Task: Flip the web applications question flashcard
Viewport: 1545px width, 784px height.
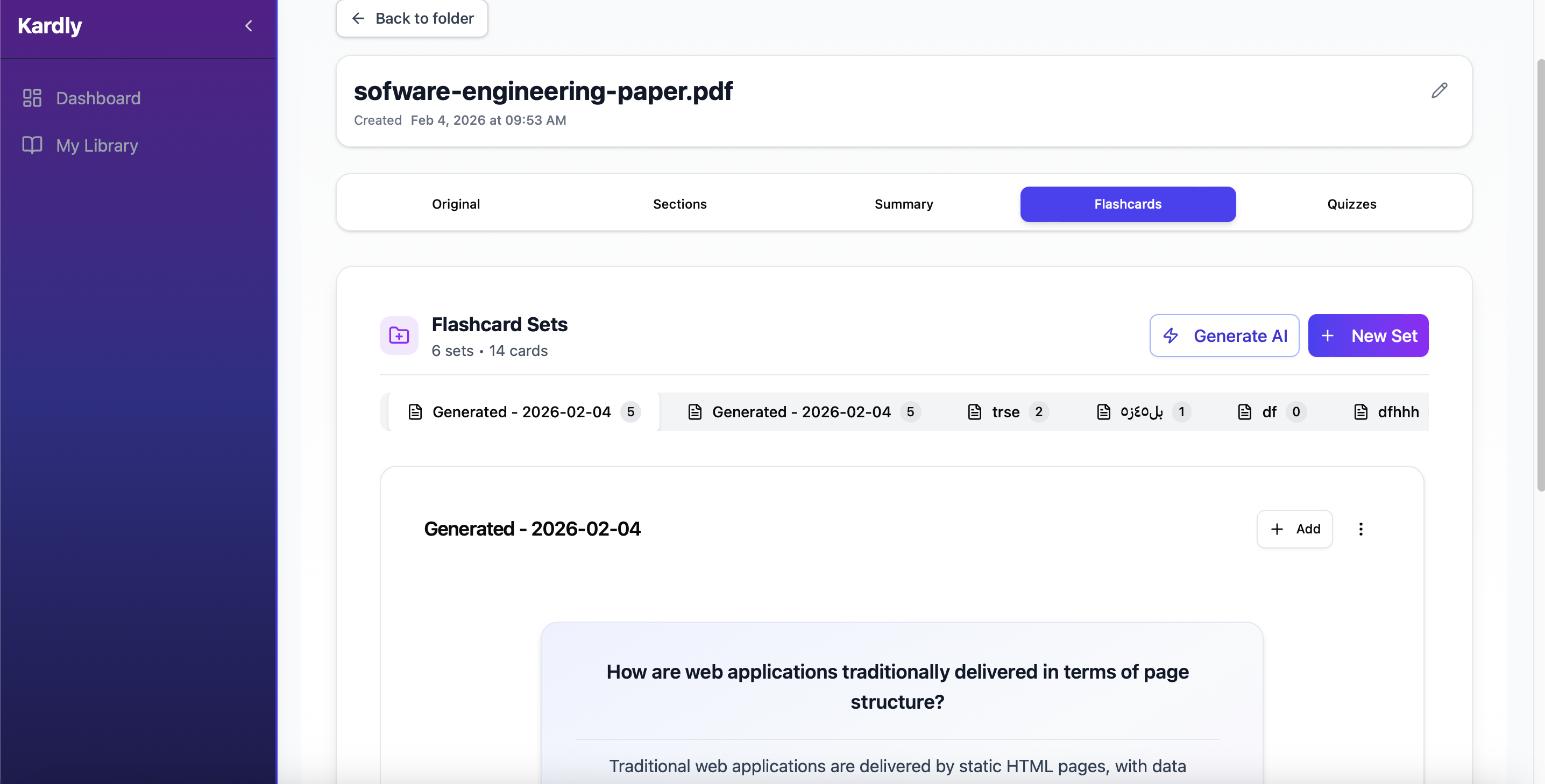Action: pos(902,702)
